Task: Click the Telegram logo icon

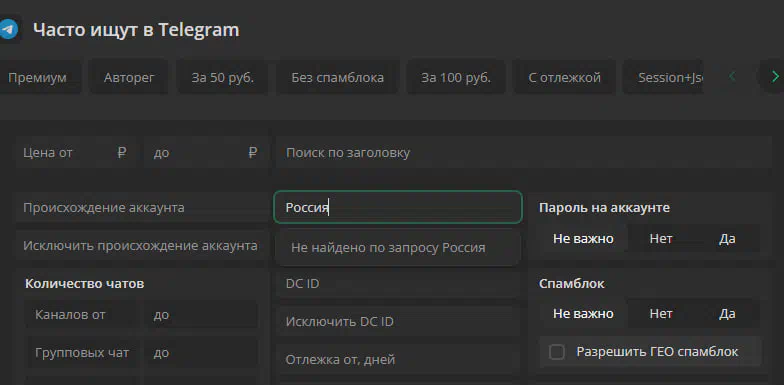Action: [x=8, y=30]
